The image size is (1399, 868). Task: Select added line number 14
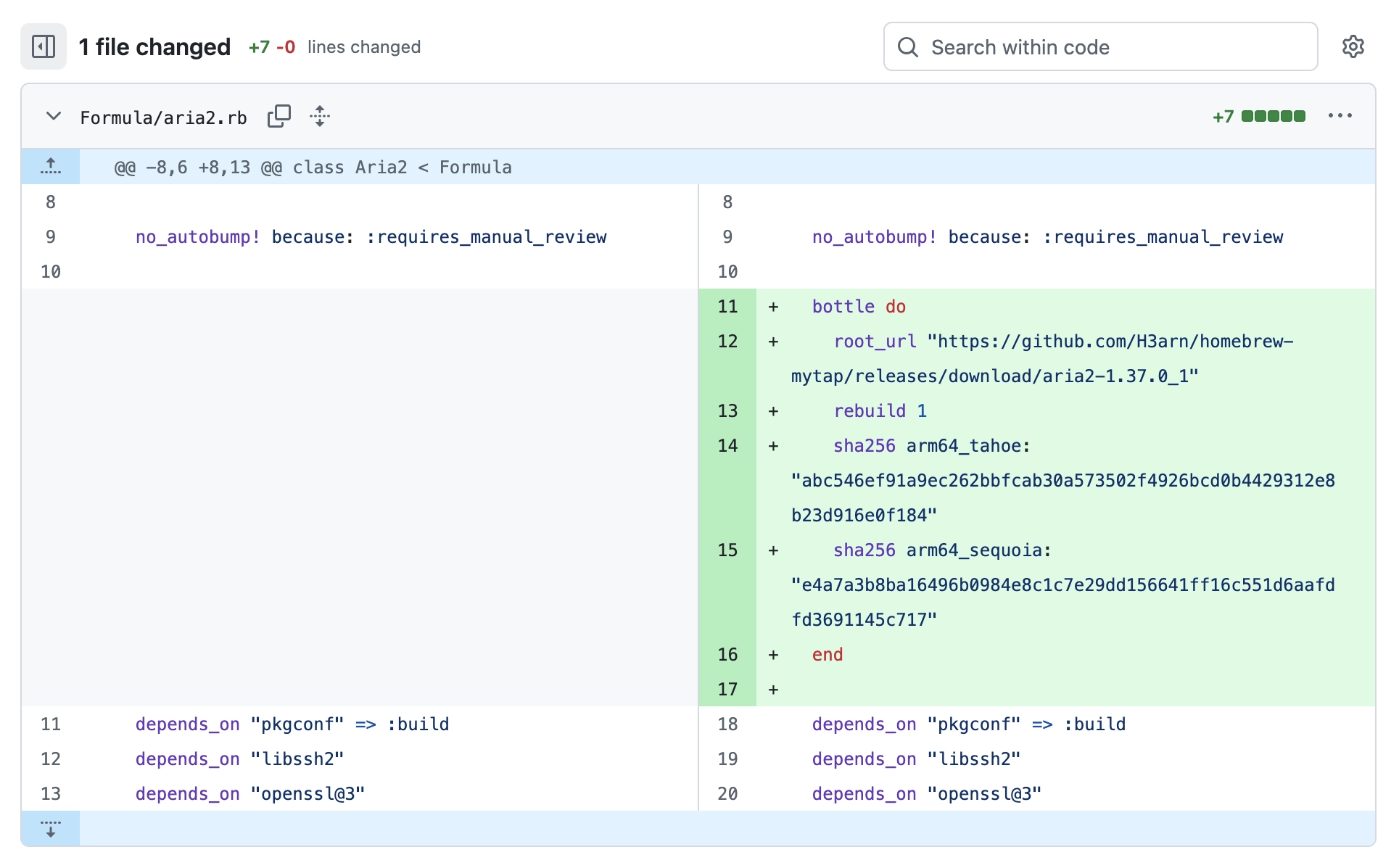coord(727,446)
